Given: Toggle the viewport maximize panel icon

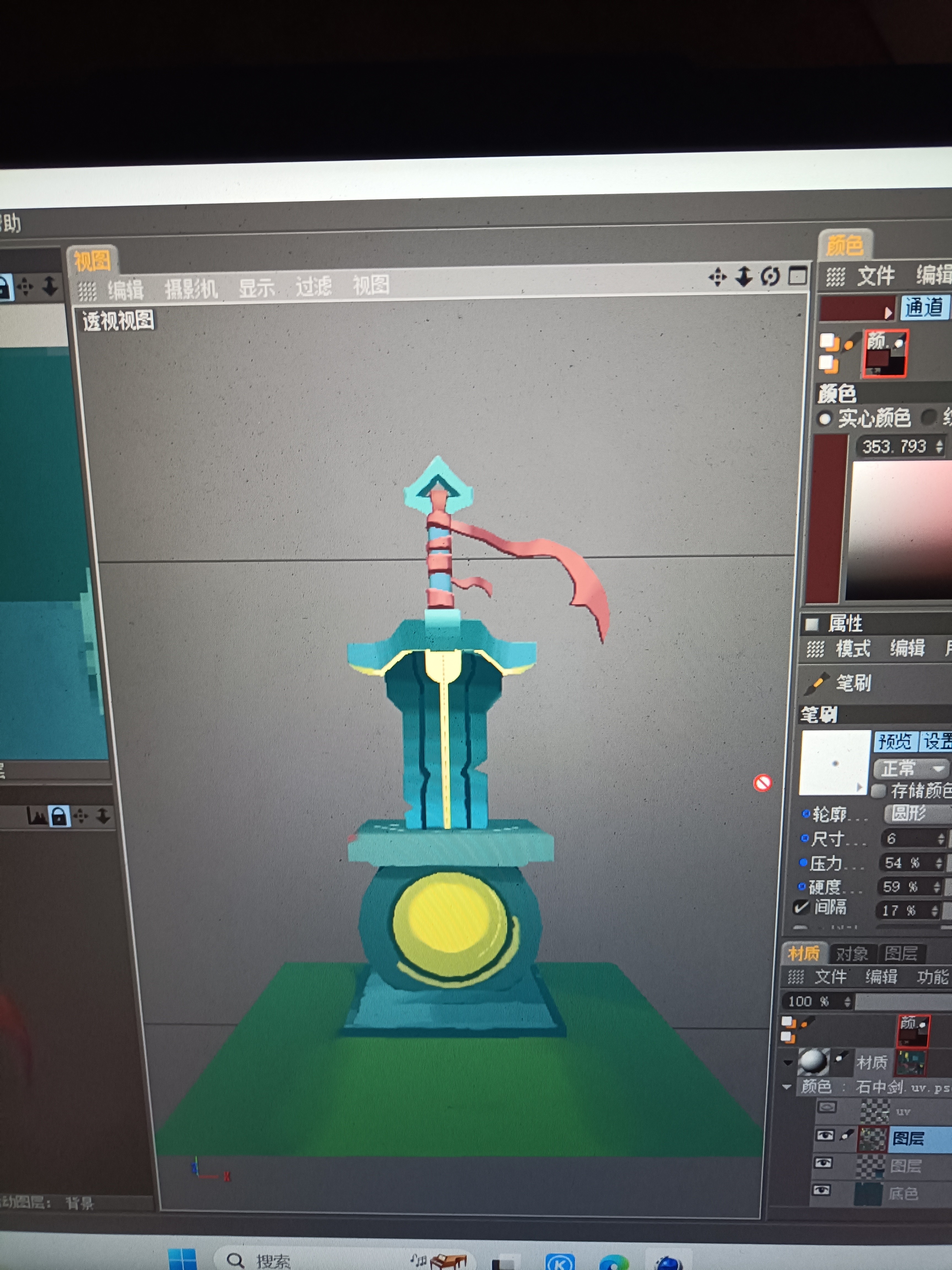Looking at the screenshot, I should point(798,276).
